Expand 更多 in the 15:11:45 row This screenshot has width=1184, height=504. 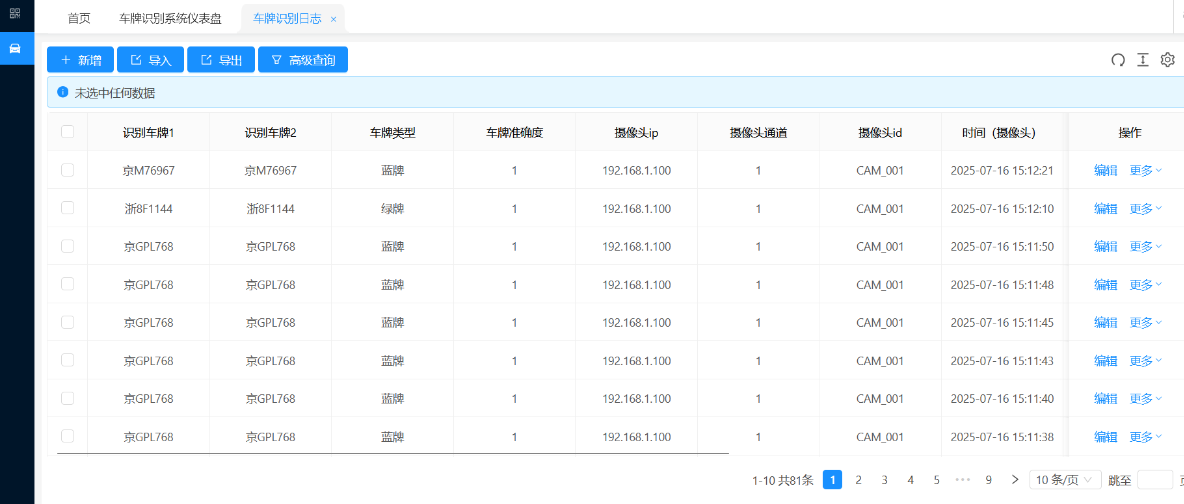pos(1145,323)
